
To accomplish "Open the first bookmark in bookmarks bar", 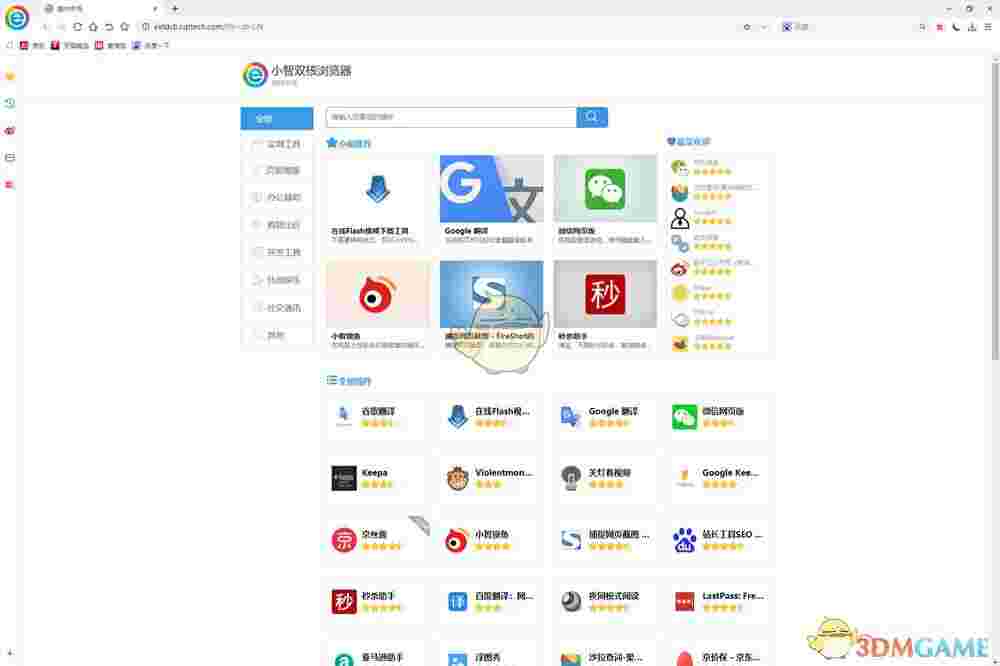I will 33,45.
